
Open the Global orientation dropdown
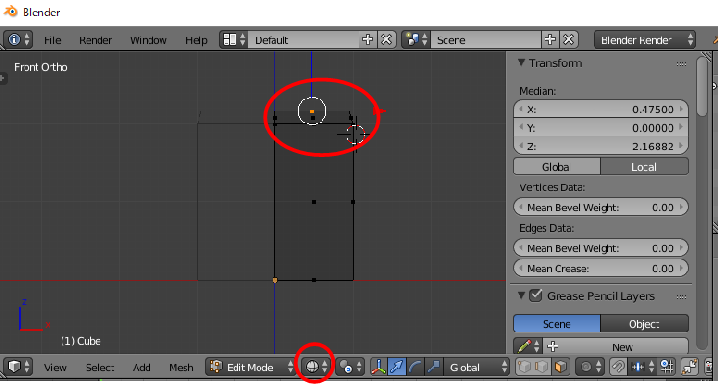click(476, 367)
